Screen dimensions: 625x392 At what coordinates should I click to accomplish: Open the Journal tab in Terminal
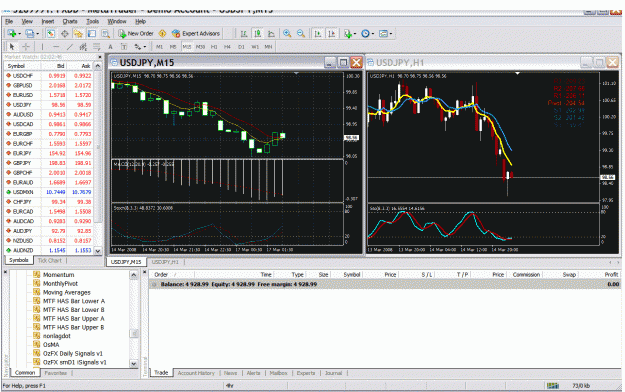pos(333,373)
